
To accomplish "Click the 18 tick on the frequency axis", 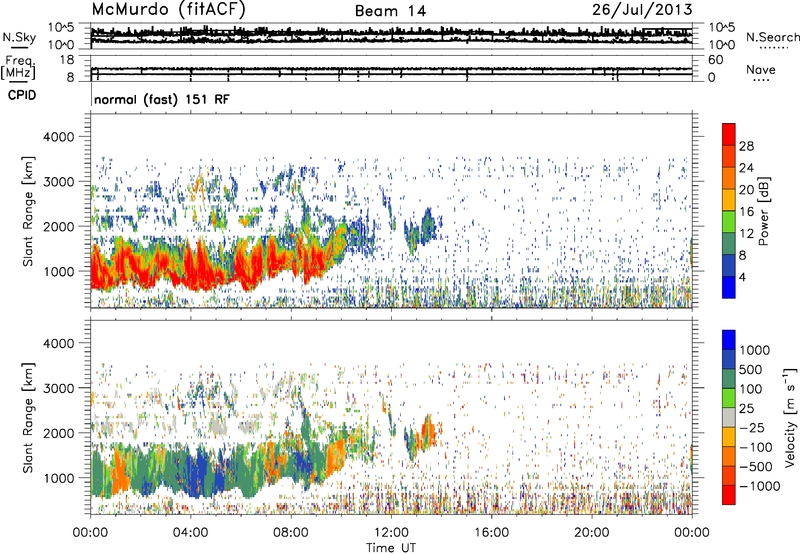I will [67, 60].
